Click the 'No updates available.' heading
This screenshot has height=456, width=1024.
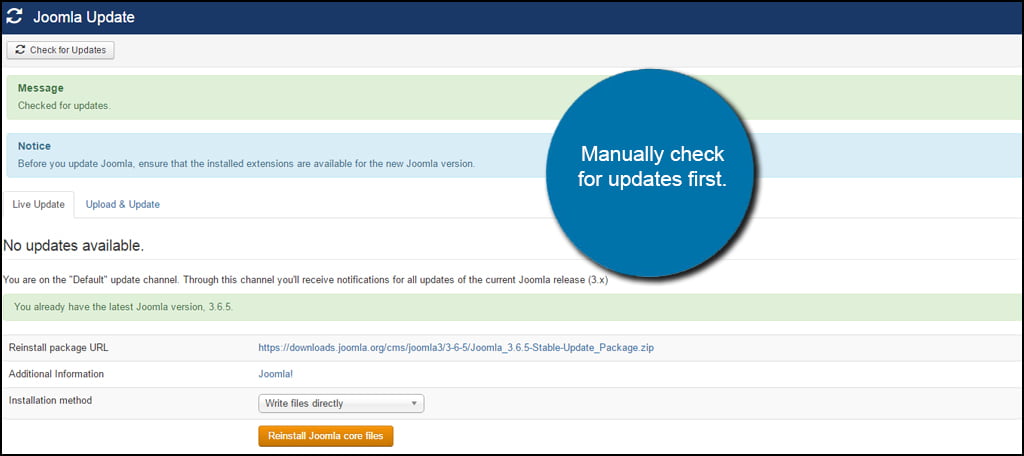pos(73,246)
